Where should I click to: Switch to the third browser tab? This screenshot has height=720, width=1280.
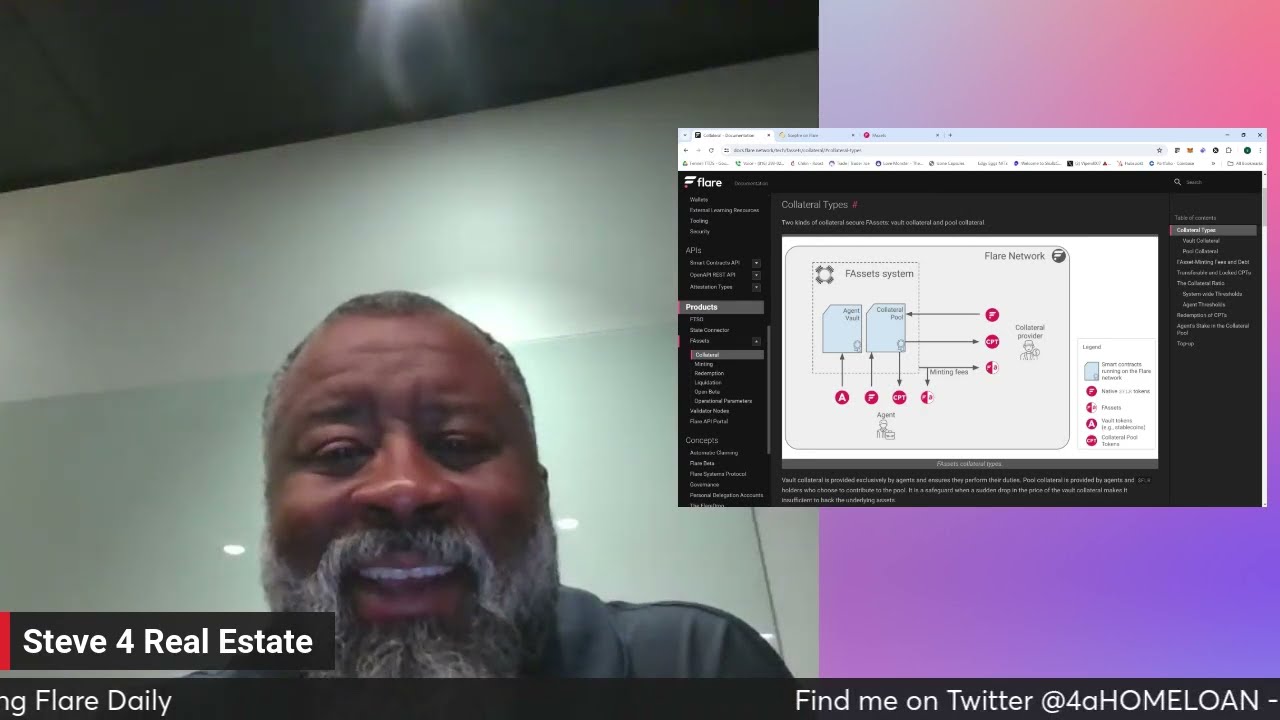click(x=900, y=135)
